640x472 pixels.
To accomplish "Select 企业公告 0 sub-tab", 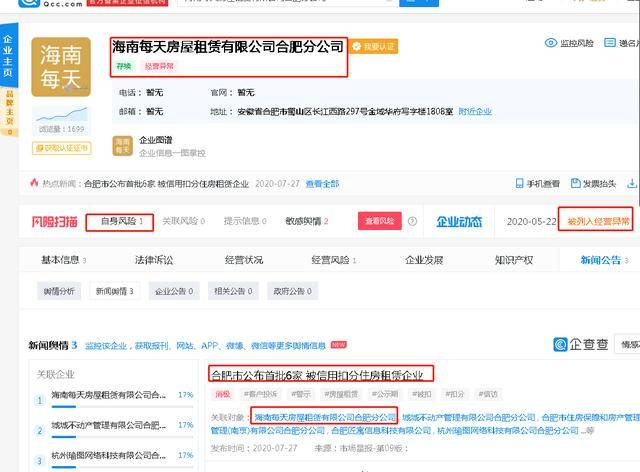I will tap(174, 291).
